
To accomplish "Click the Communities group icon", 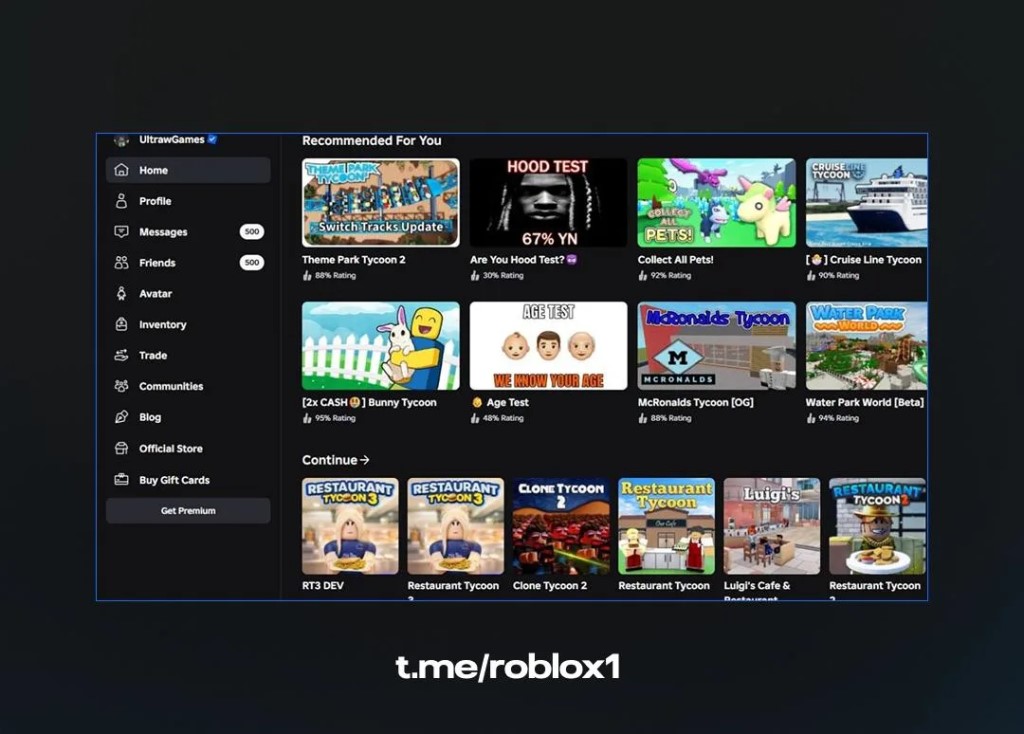I will (x=121, y=386).
